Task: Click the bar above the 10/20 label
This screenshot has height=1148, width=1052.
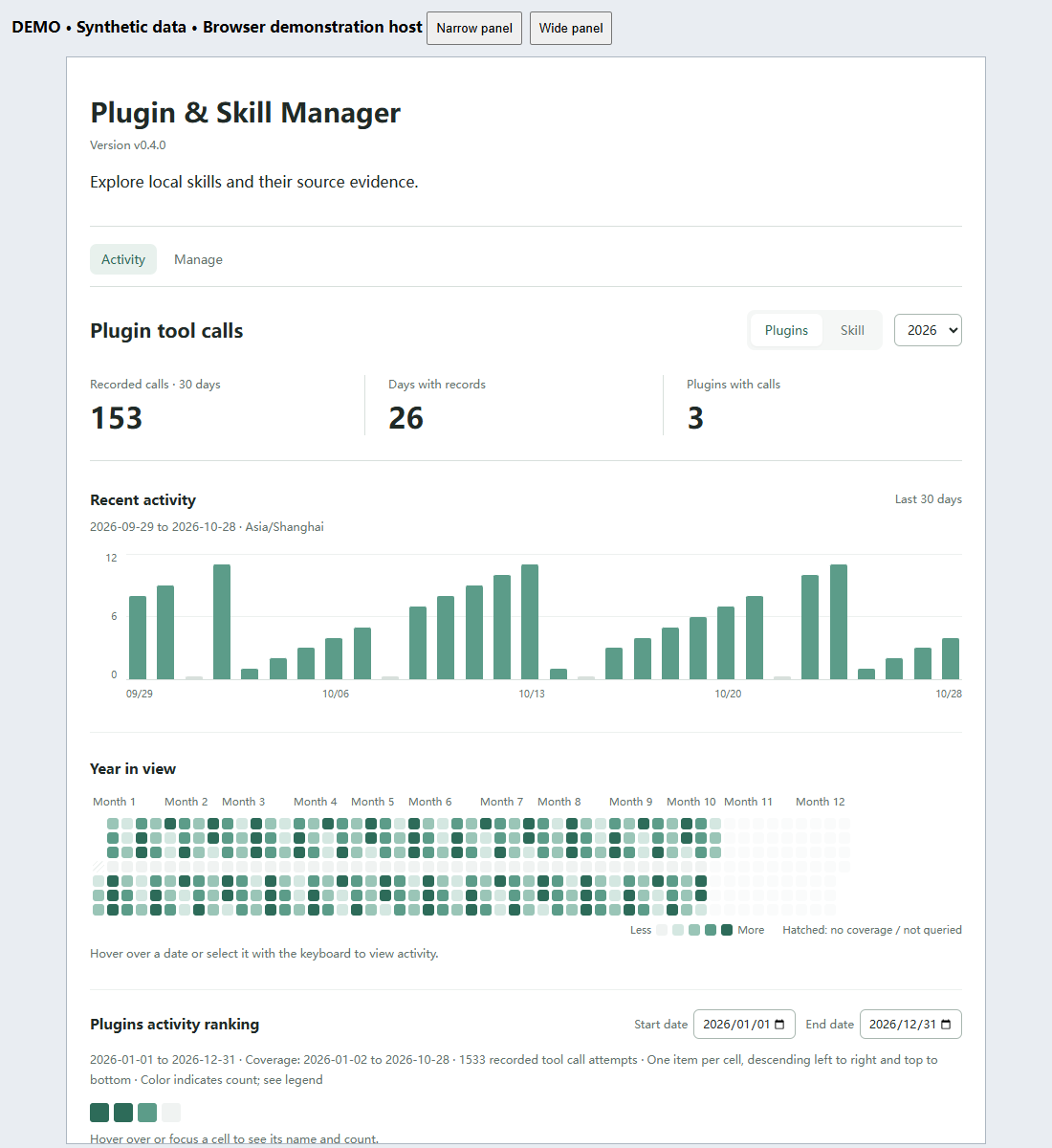Action: pyautogui.click(x=726, y=643)
